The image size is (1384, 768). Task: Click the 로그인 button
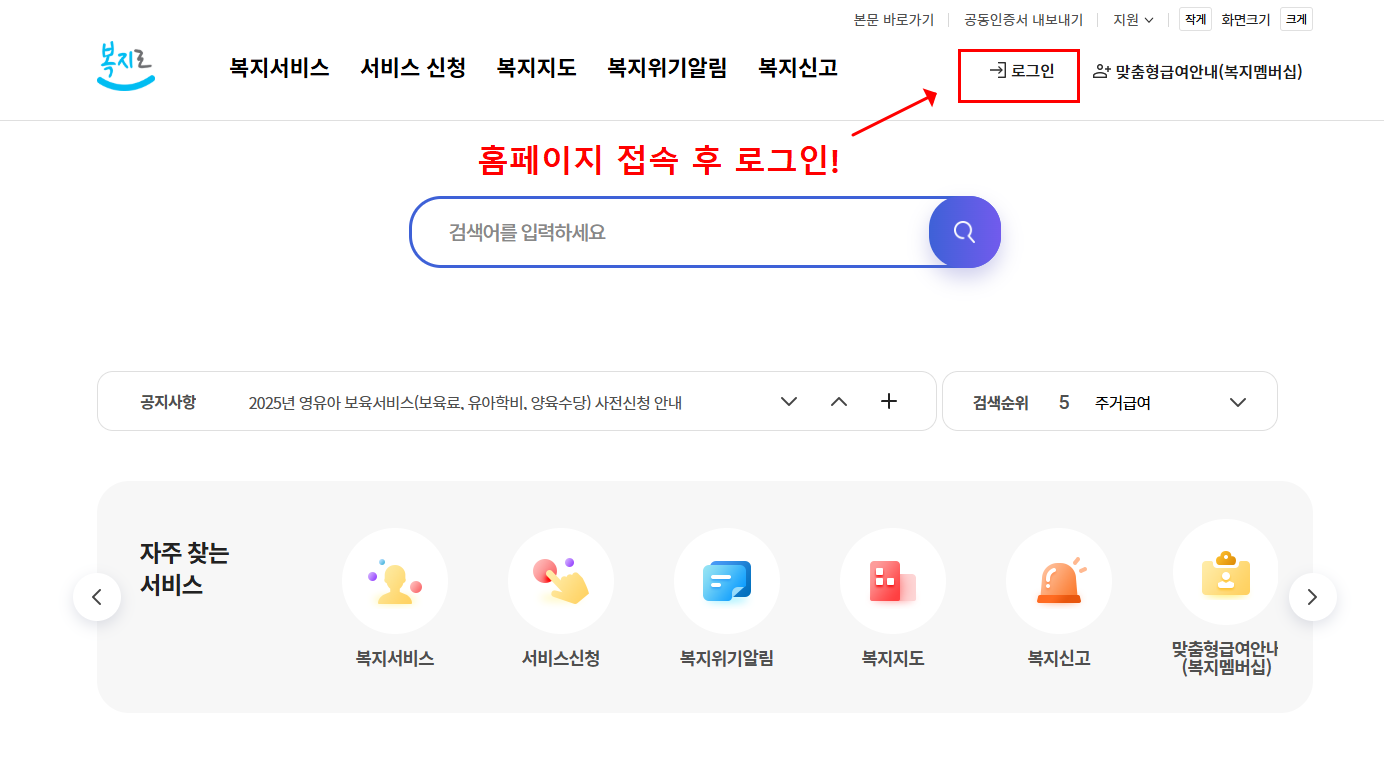pos(1018,75)
